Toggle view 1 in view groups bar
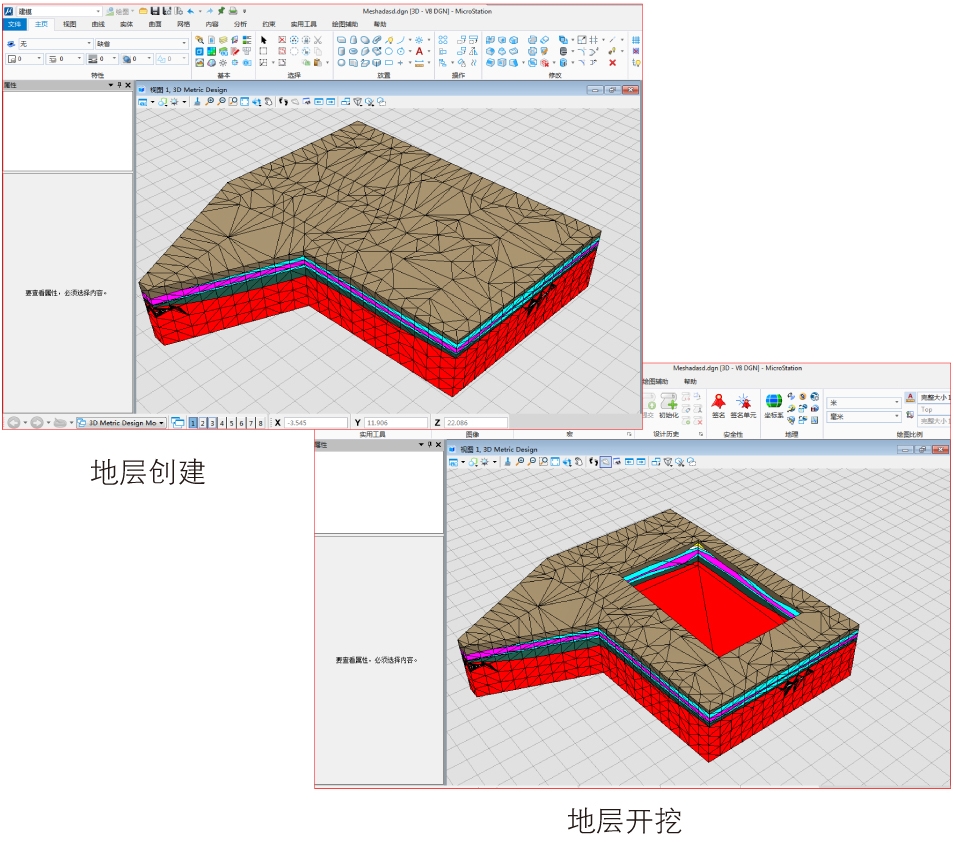This screenshot has width=955, height=844. point(193,423)
